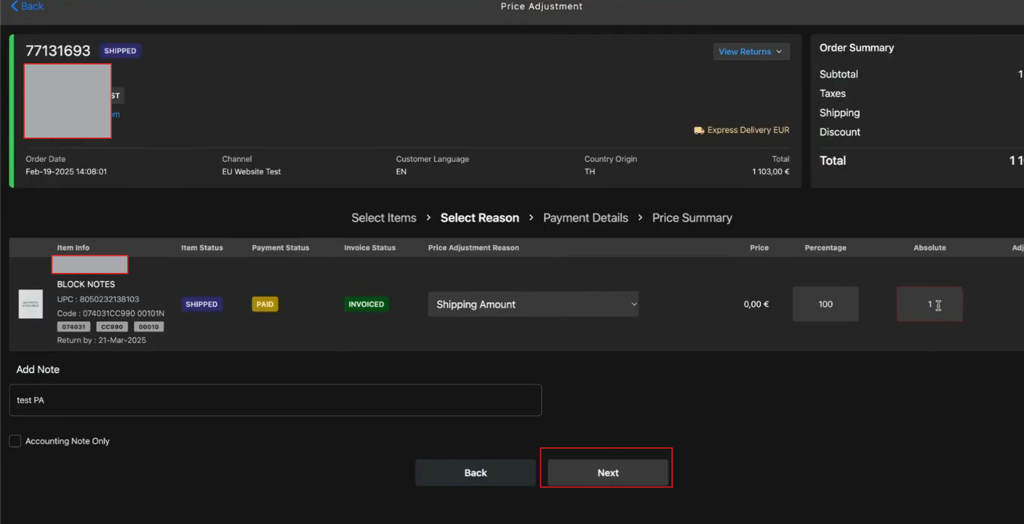Go back using the top-left Back link

tap(27, 6)
